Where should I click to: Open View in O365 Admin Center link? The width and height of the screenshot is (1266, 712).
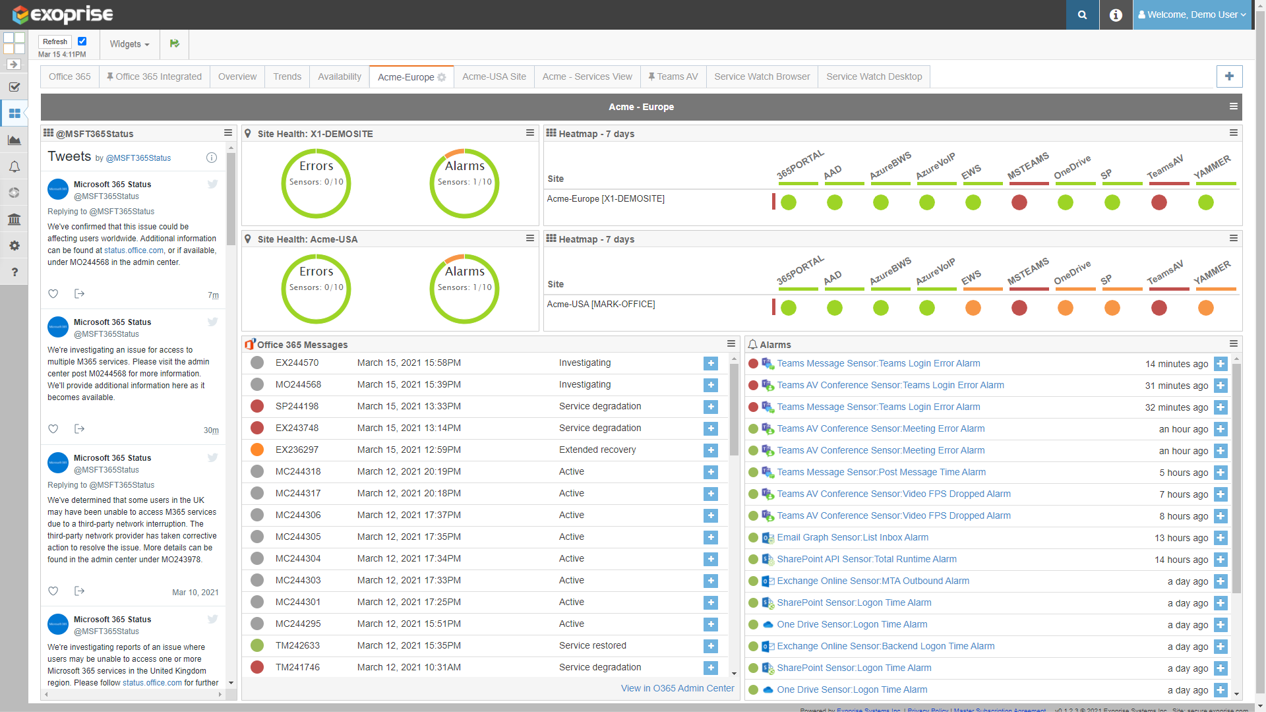[x=677, y=688]
